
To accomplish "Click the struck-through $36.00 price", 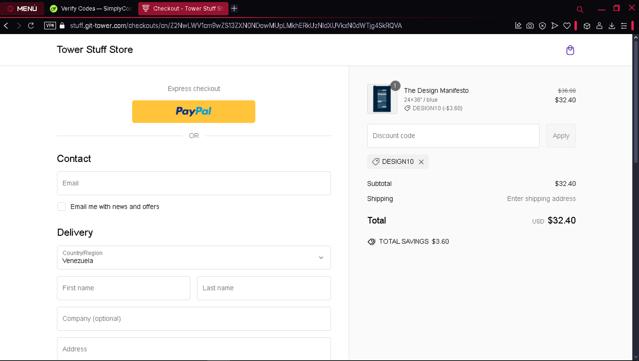I will tap(566, 90).
